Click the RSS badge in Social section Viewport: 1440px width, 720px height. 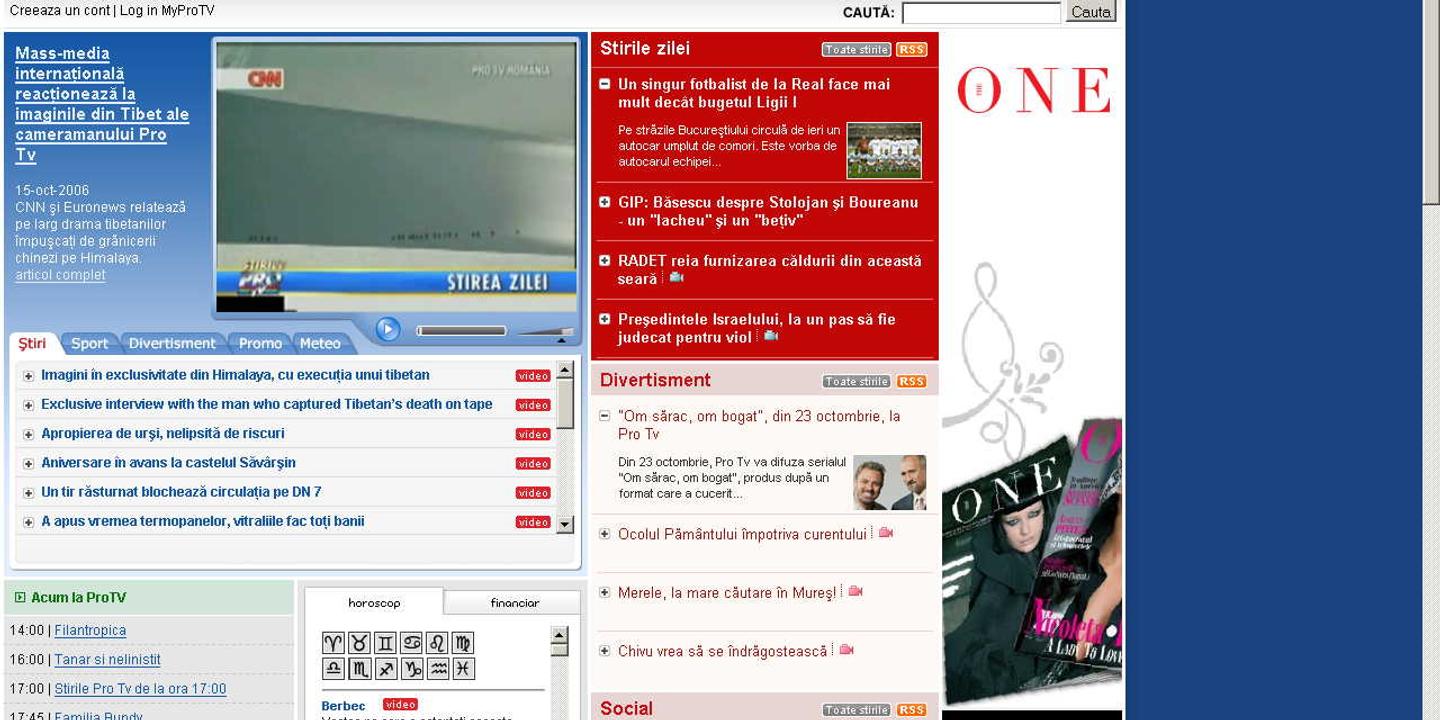click(x=911, y=710)
